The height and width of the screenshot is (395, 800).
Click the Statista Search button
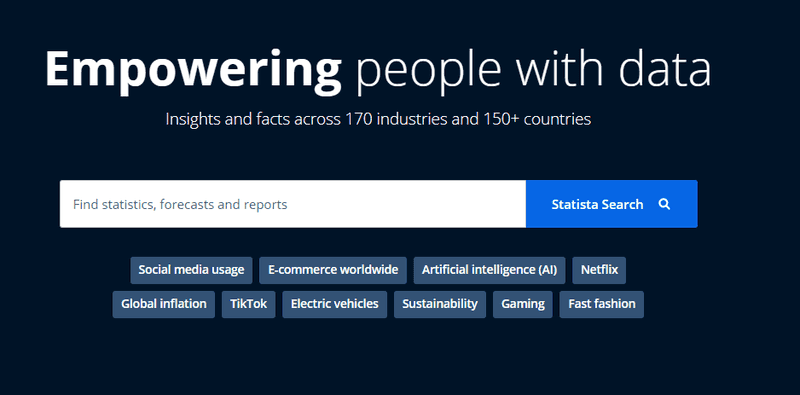[611, 204]
